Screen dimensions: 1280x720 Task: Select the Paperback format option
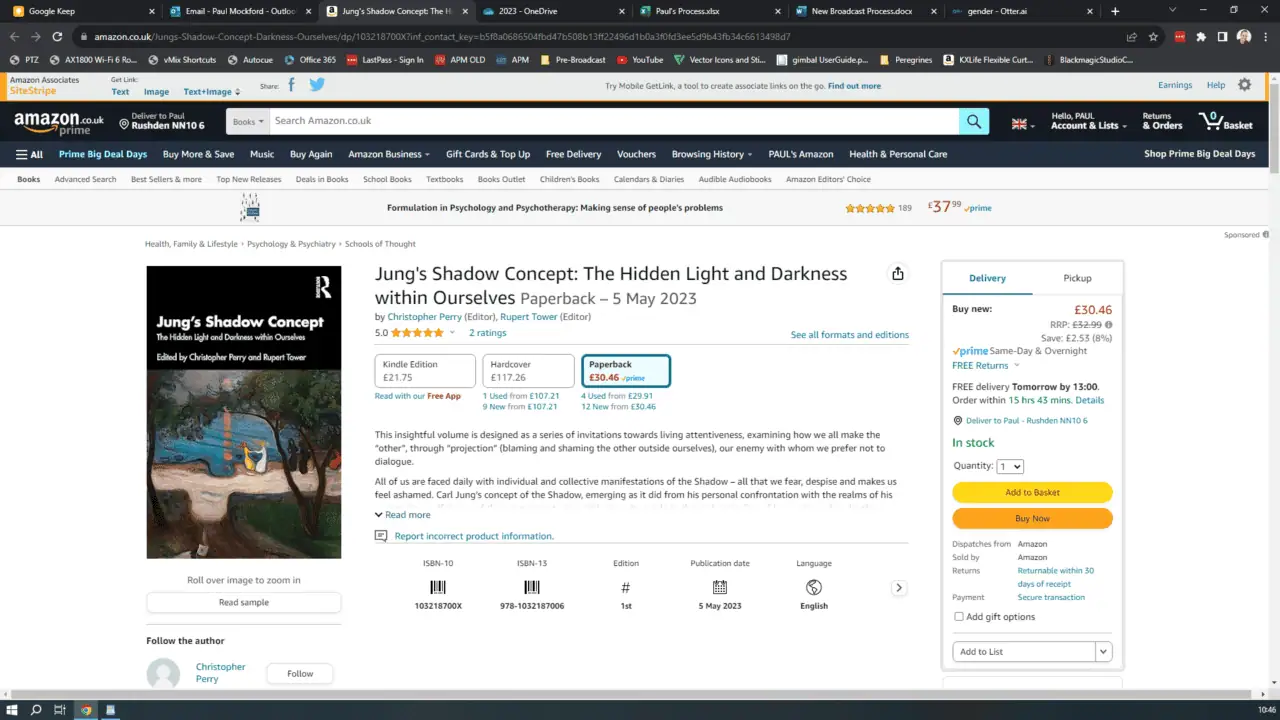click(626, 371)
